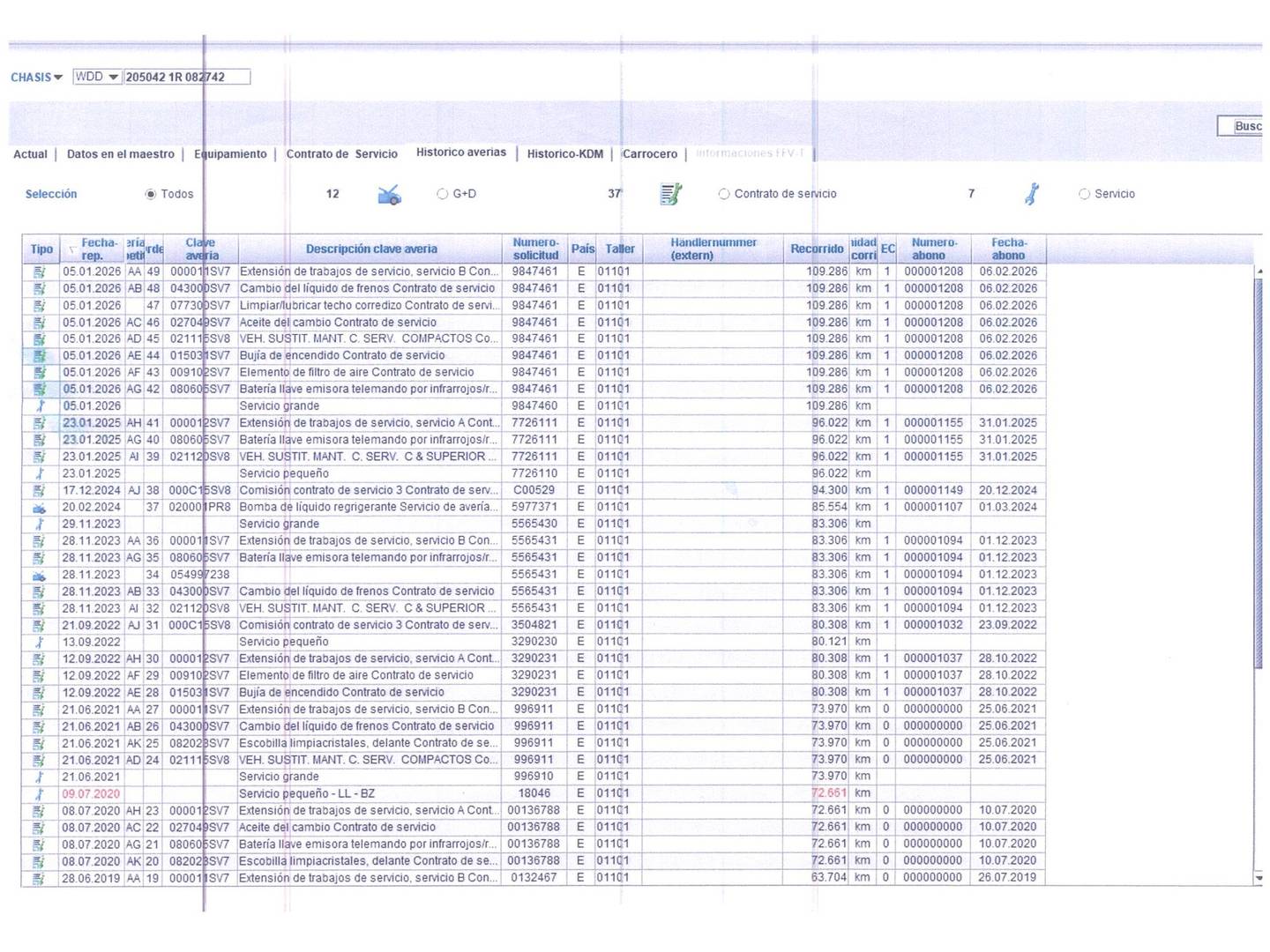Click wrench icon of Servicio grande 29.11.2023 row
The width and height of the screenshot is (1270, 952).
tap(39, 524)
